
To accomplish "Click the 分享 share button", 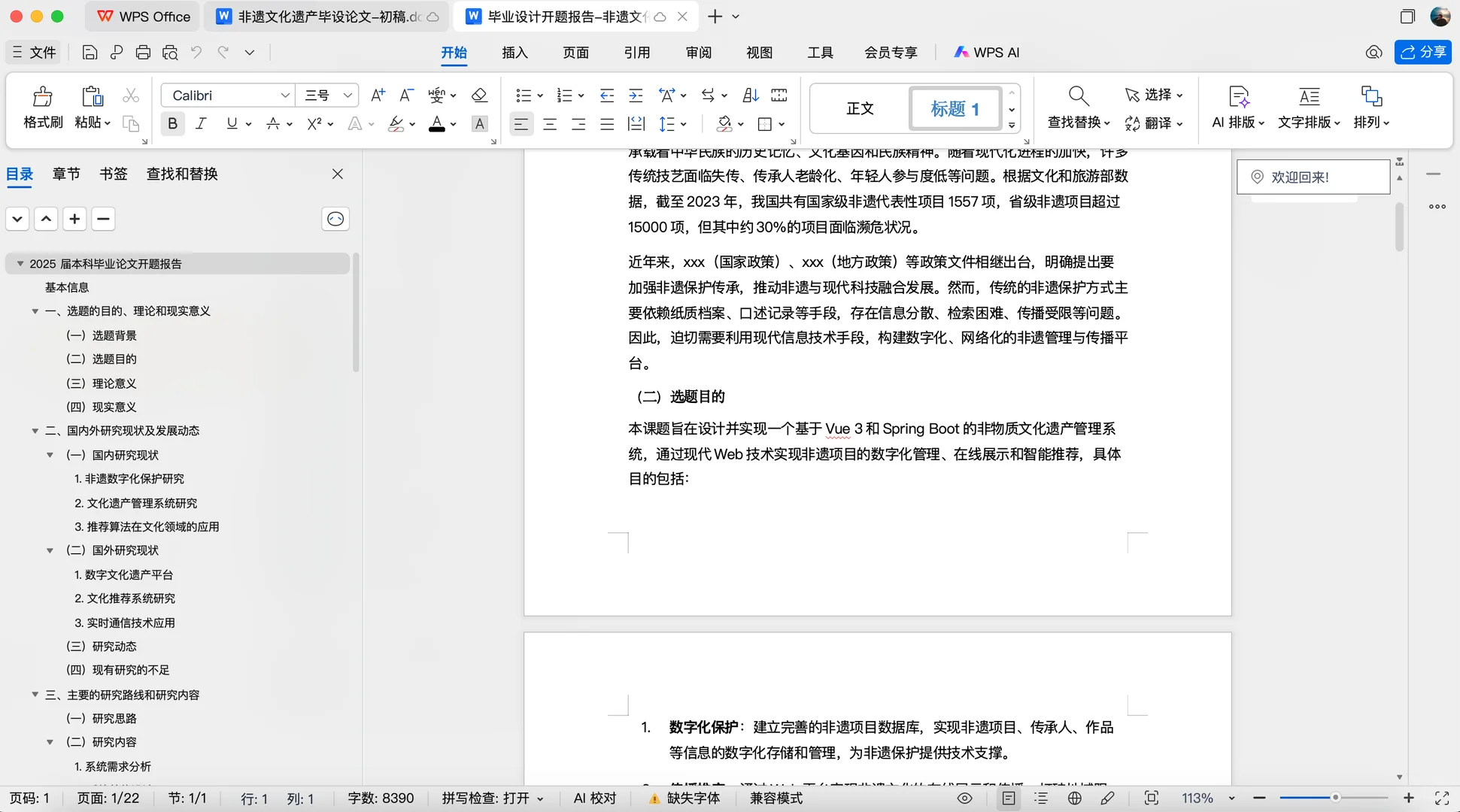I will (x=1422, y=52).
